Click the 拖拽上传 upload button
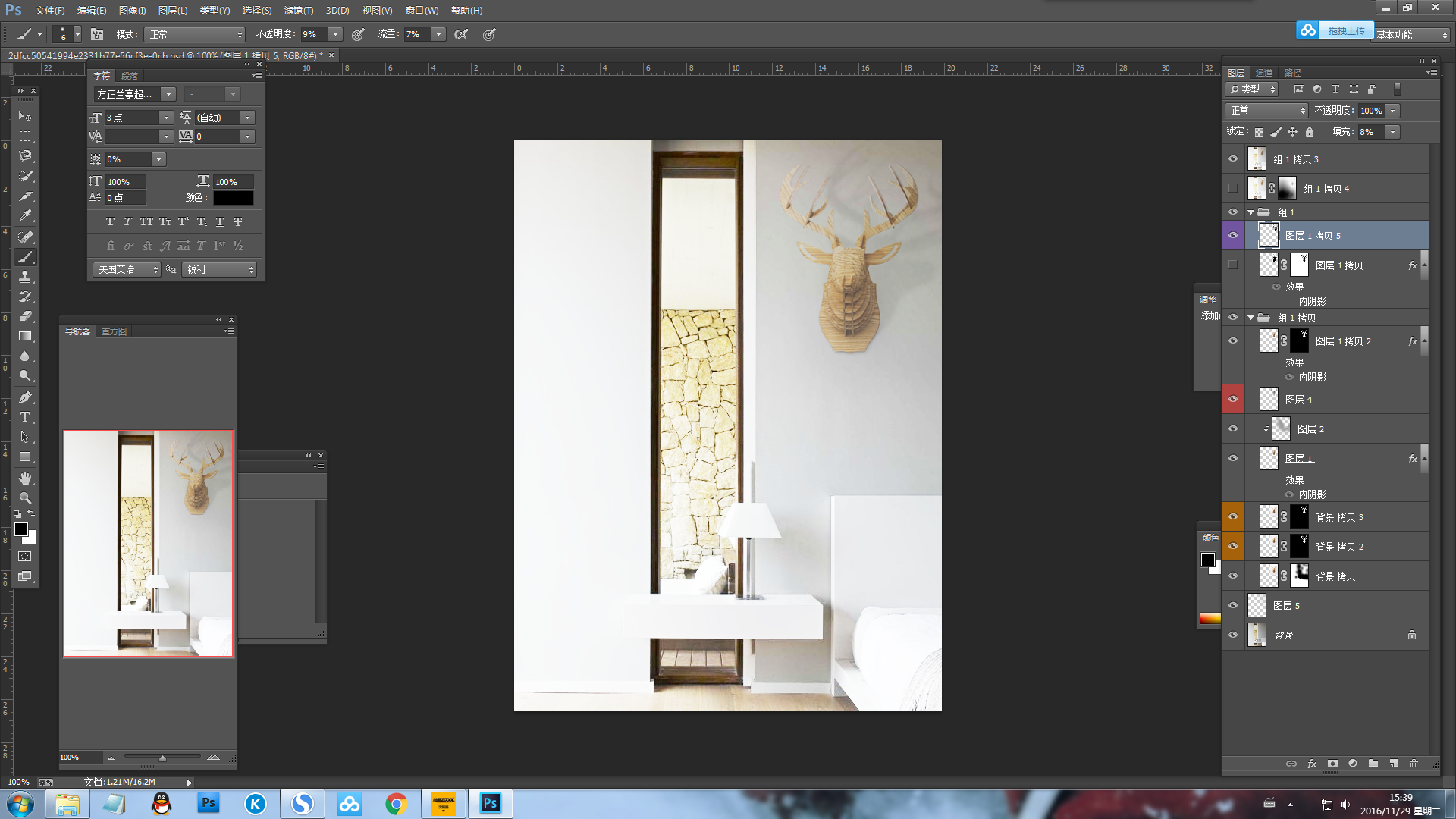This screenshot has height=819, width=1456. 1345,30
